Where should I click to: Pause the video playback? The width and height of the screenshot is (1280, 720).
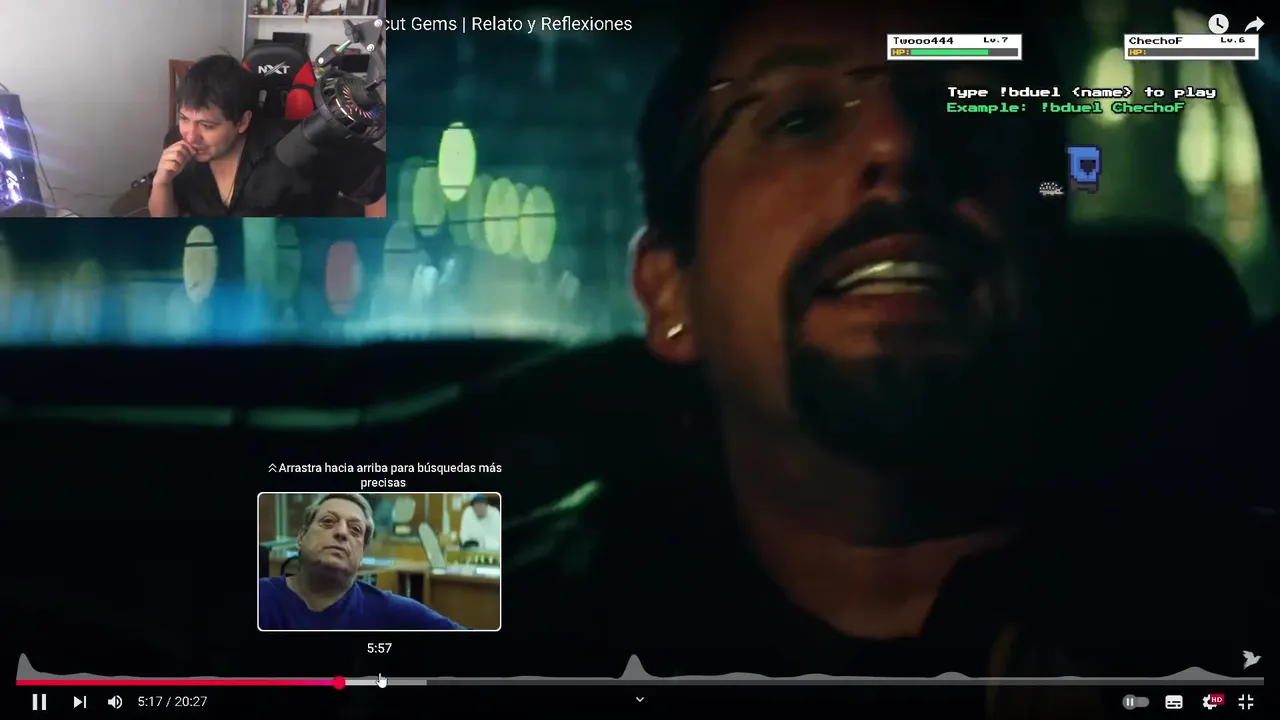(x=39, y=702)
